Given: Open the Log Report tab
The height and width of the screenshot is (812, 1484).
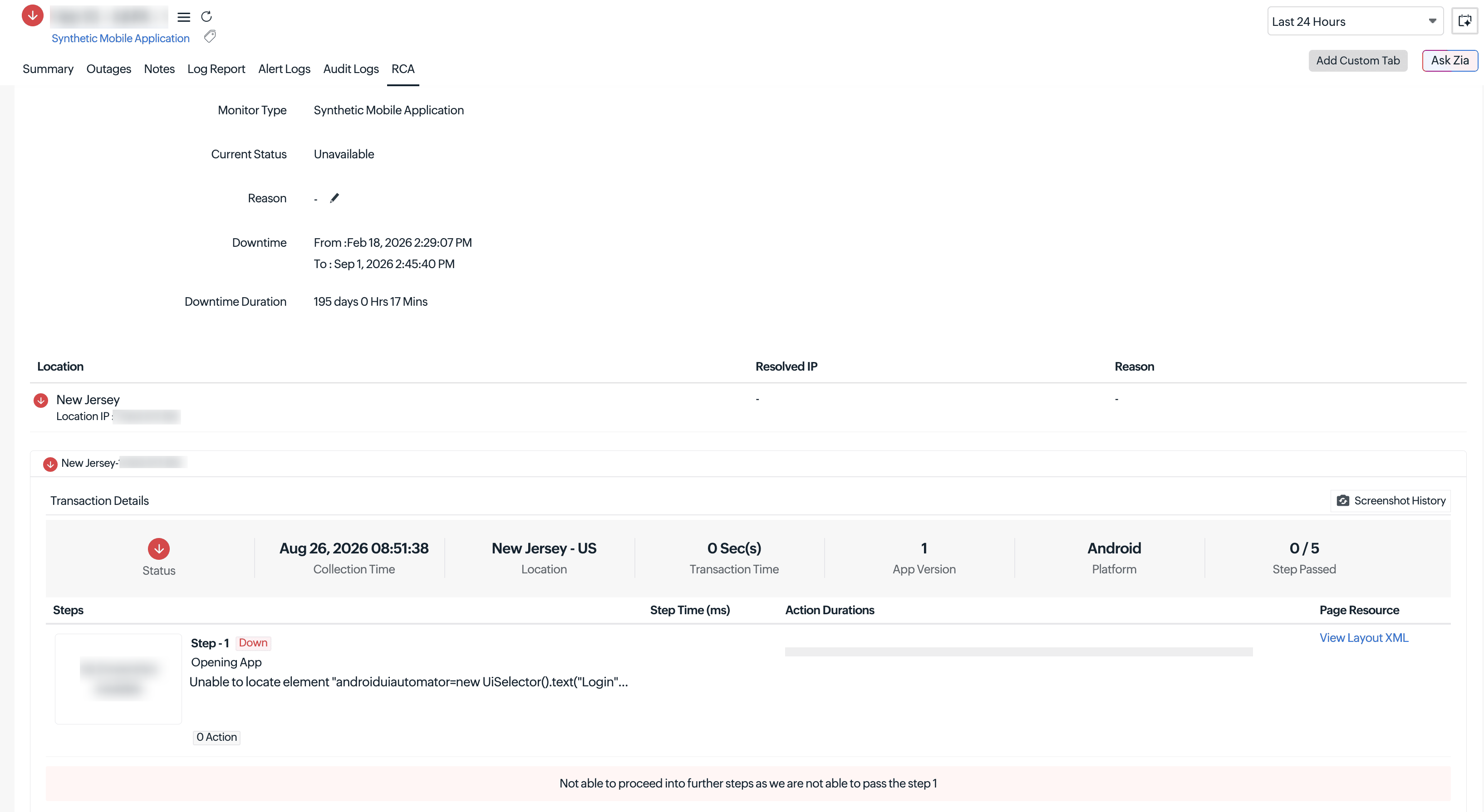Looking at the screenshot, I should pos(216,69).
